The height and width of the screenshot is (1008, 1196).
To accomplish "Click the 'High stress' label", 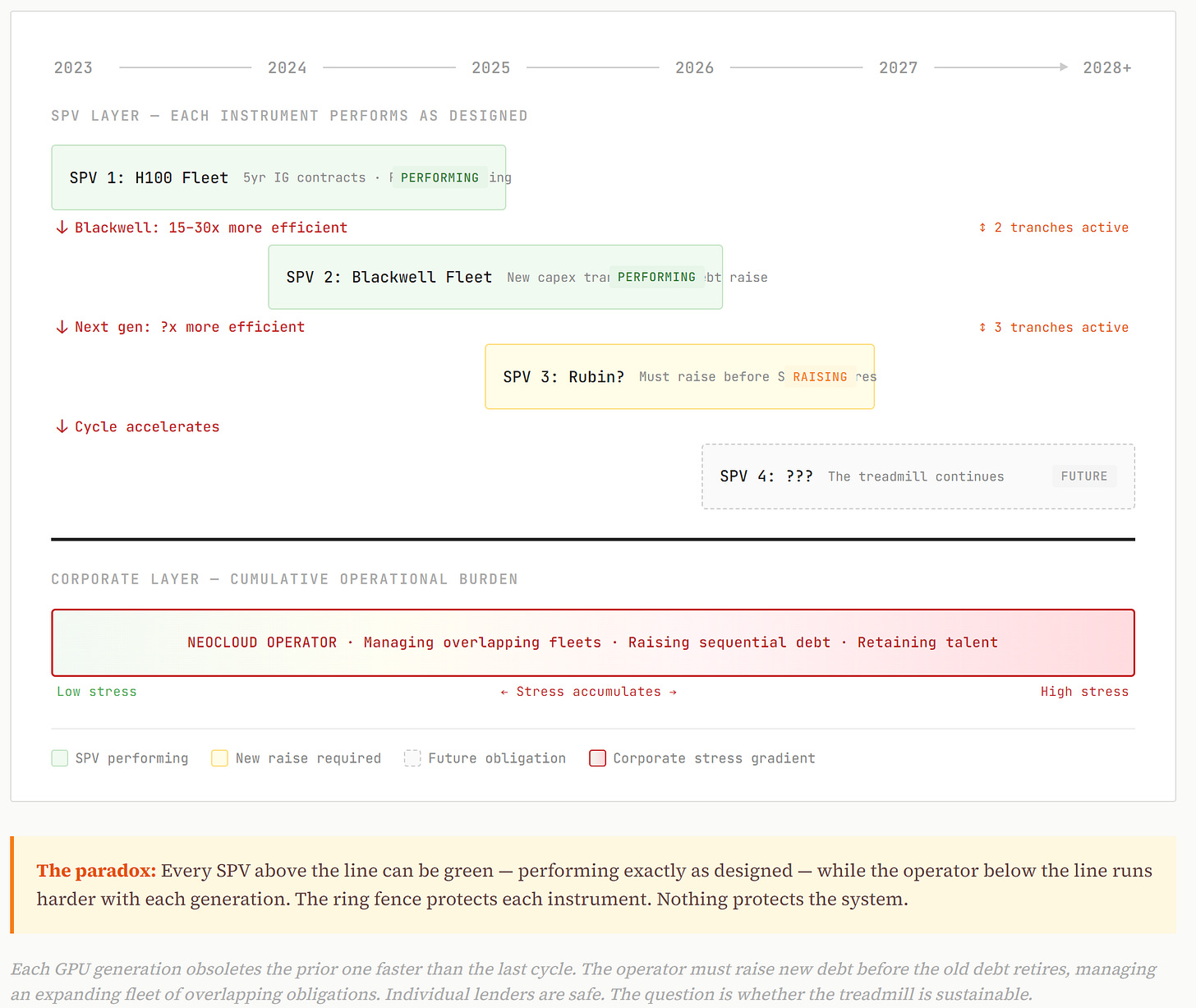I will click(x=1084, y=692).
